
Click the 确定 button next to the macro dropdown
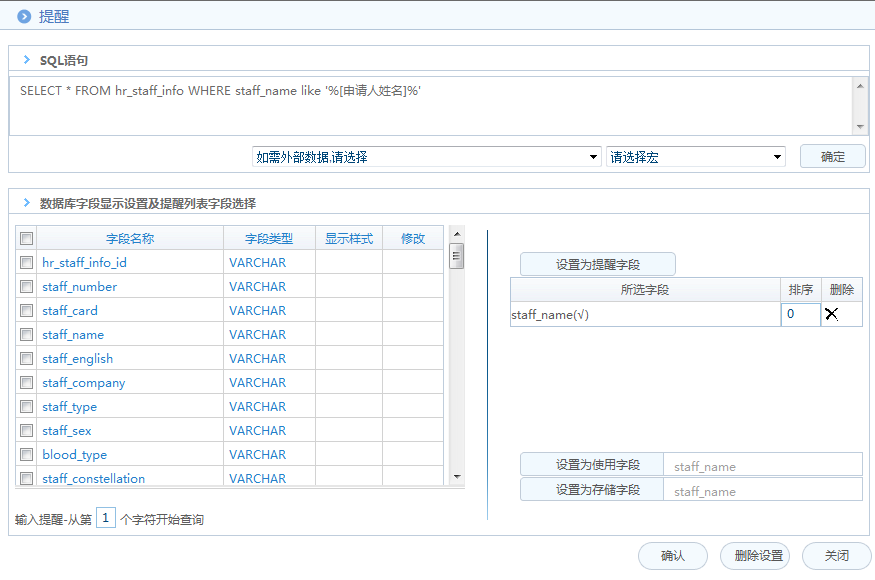(x=832, y=156)
